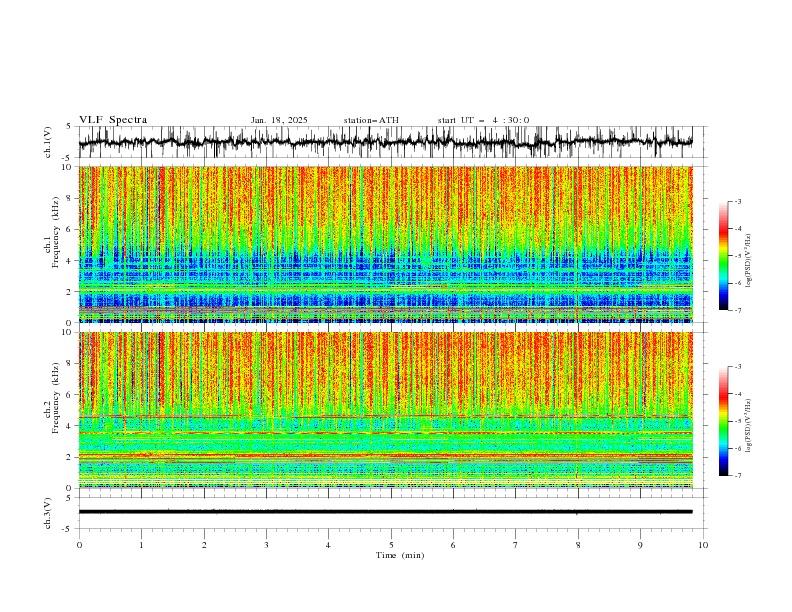The image size is (792, 612).
Task: Click the time axis tick label "2"
Action: 204,545
